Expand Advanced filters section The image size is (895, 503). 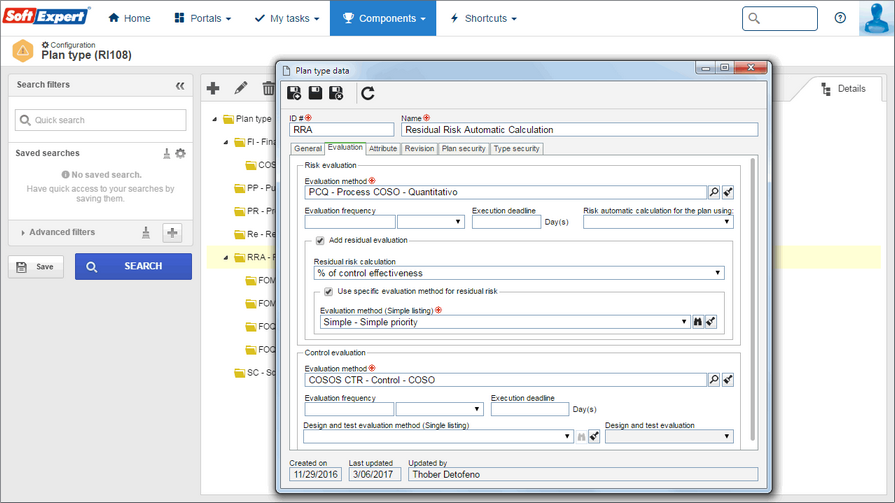[57, 232]
